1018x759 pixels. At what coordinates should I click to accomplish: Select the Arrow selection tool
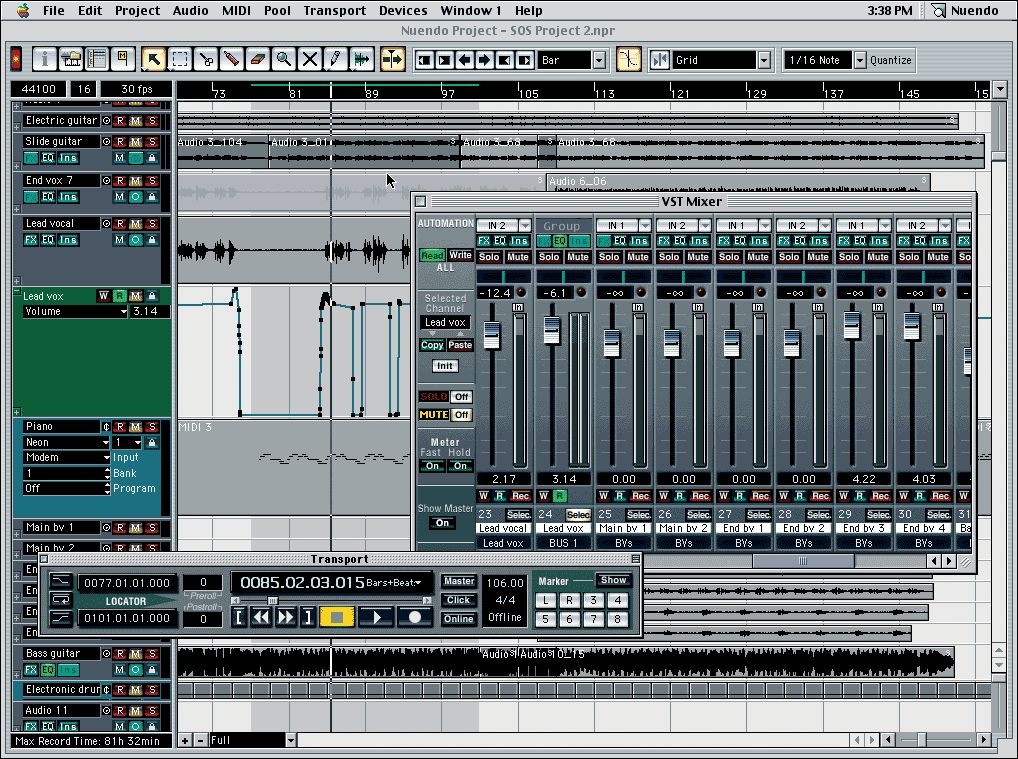coord(153,59)
